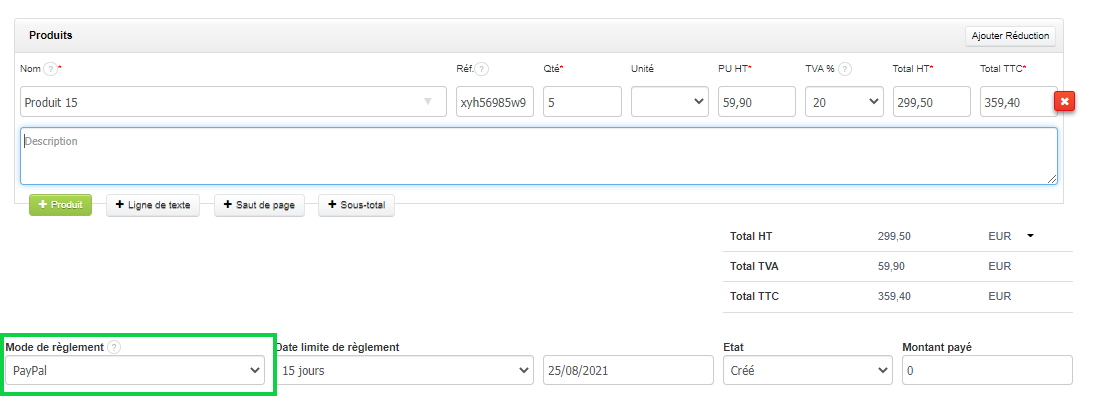Click the green add Produit button
The height and width of the screenshot is (401, 1119).
[x=60, y=205]
